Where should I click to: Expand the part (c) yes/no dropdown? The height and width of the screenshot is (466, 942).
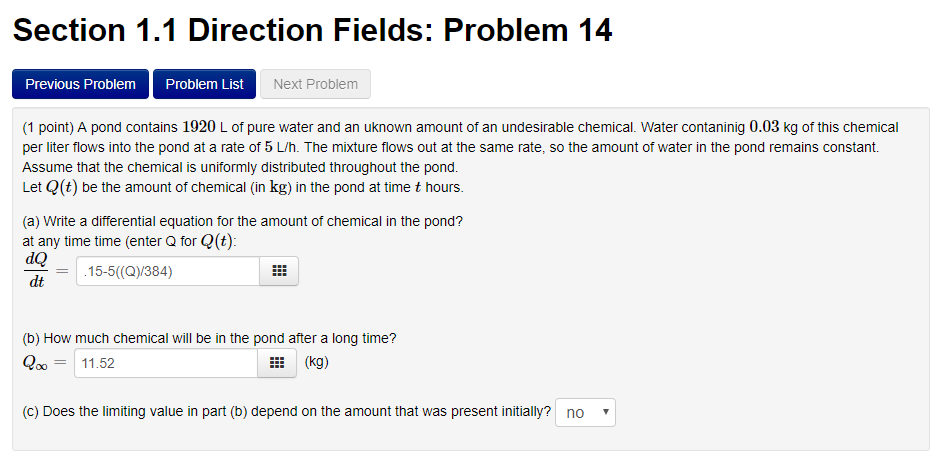[585, 412]
